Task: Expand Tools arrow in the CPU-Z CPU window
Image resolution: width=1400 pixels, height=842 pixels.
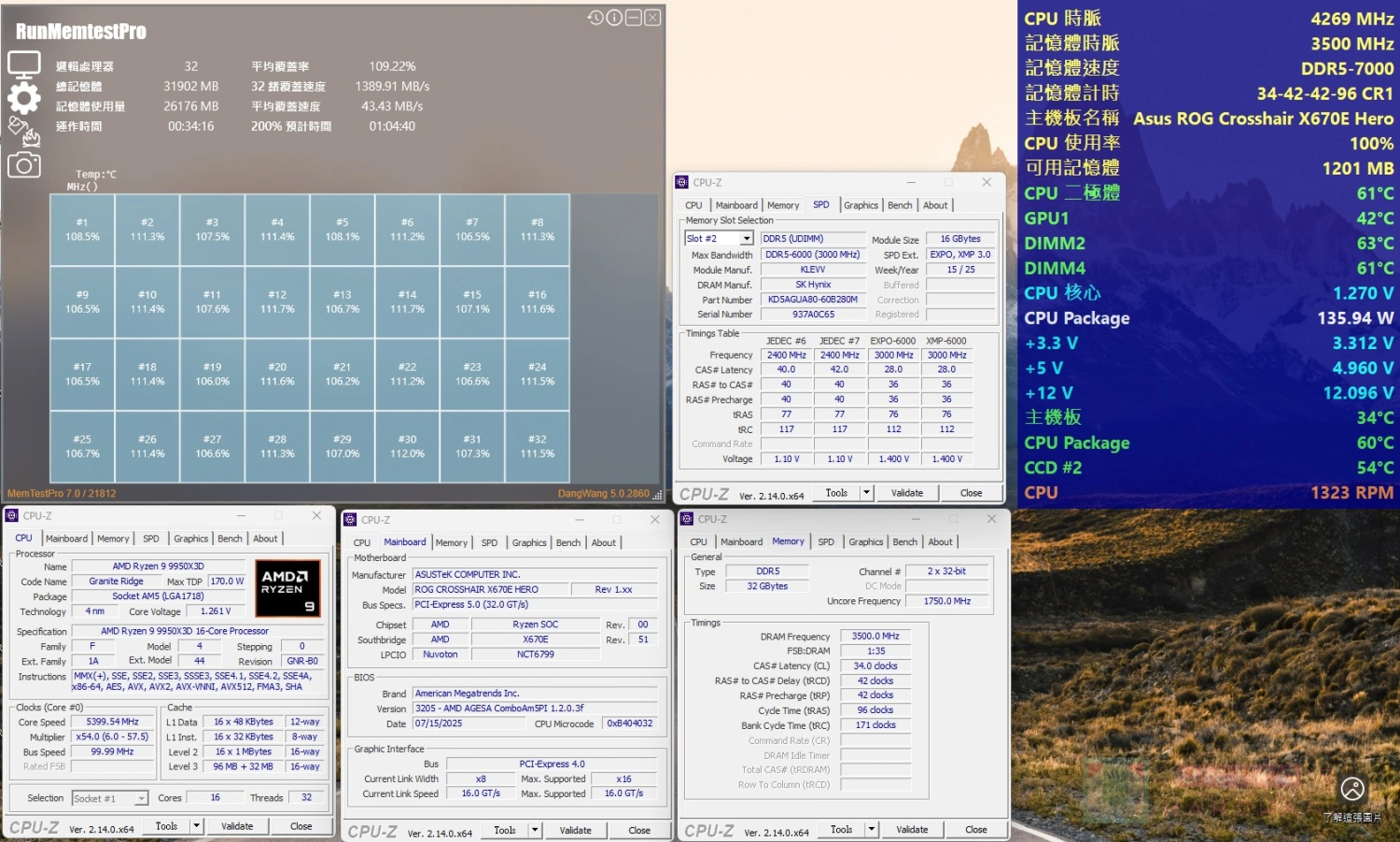Action: 196,826
